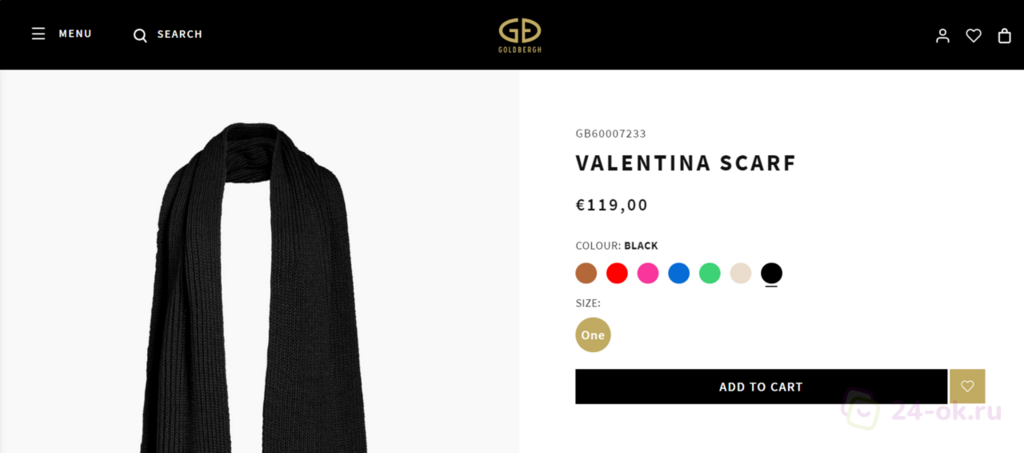Select the One size option
Image resolution: width=1024 pixels, height=453 pixels.
coord(593,335)
